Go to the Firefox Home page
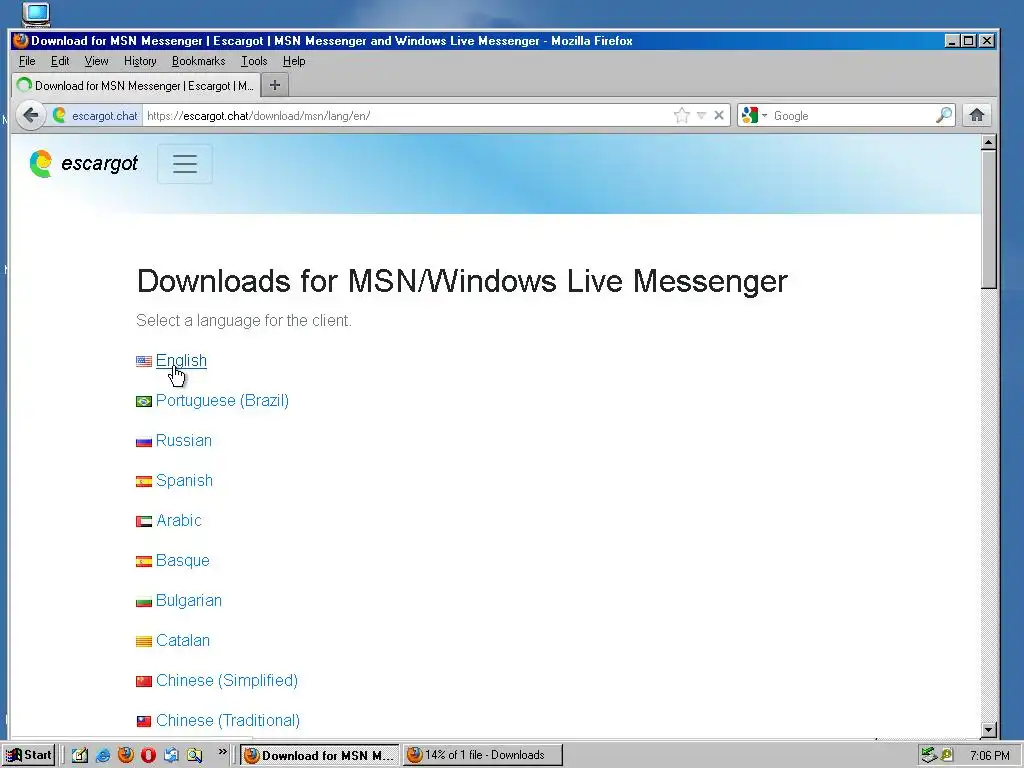The height and width of the screenshot is (768, 1024). [x=976, y=116]
